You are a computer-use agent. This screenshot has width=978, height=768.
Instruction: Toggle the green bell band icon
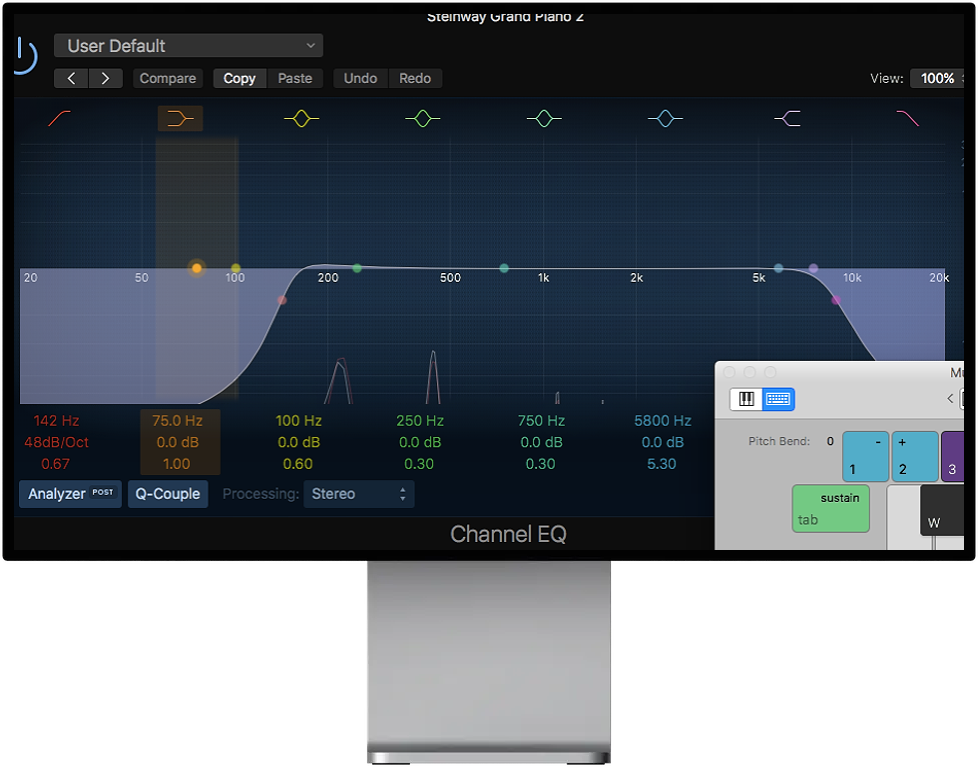(423, 118)
